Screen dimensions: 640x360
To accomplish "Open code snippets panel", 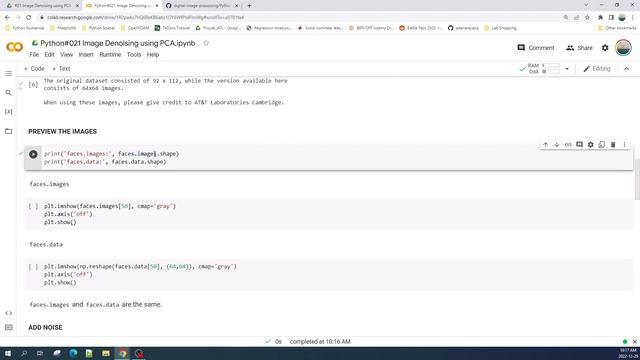I will [x=8, y=313].
